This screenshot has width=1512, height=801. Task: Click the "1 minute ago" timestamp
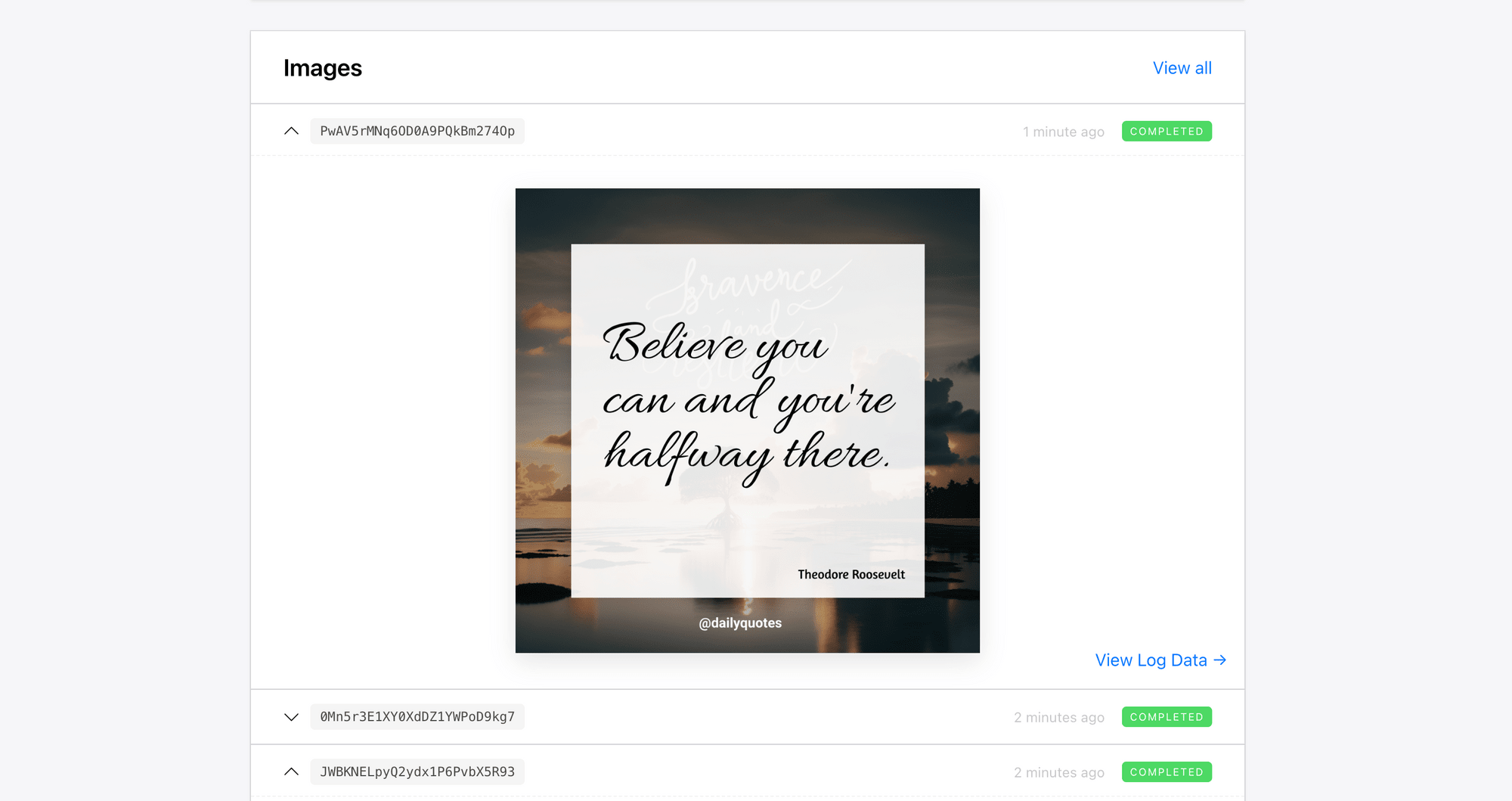click(1063, 132)
